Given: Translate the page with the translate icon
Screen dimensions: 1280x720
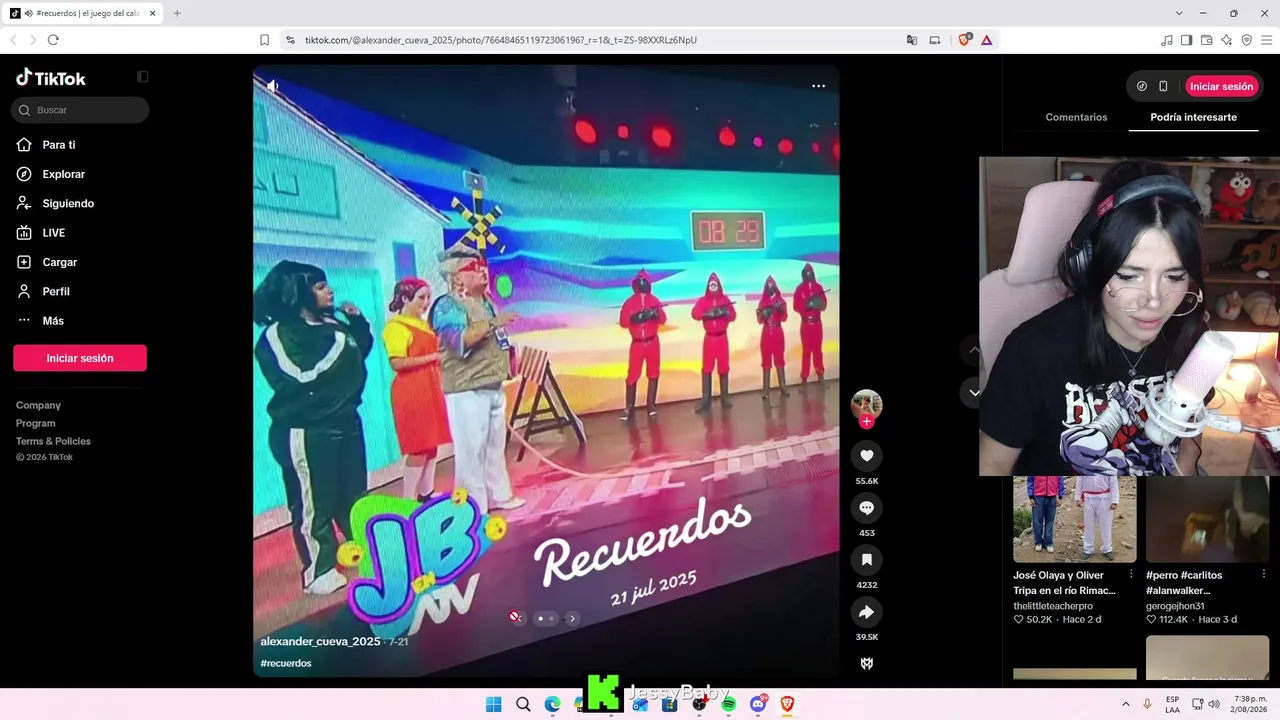Looking at the screenshot, I should click(911, 40).
